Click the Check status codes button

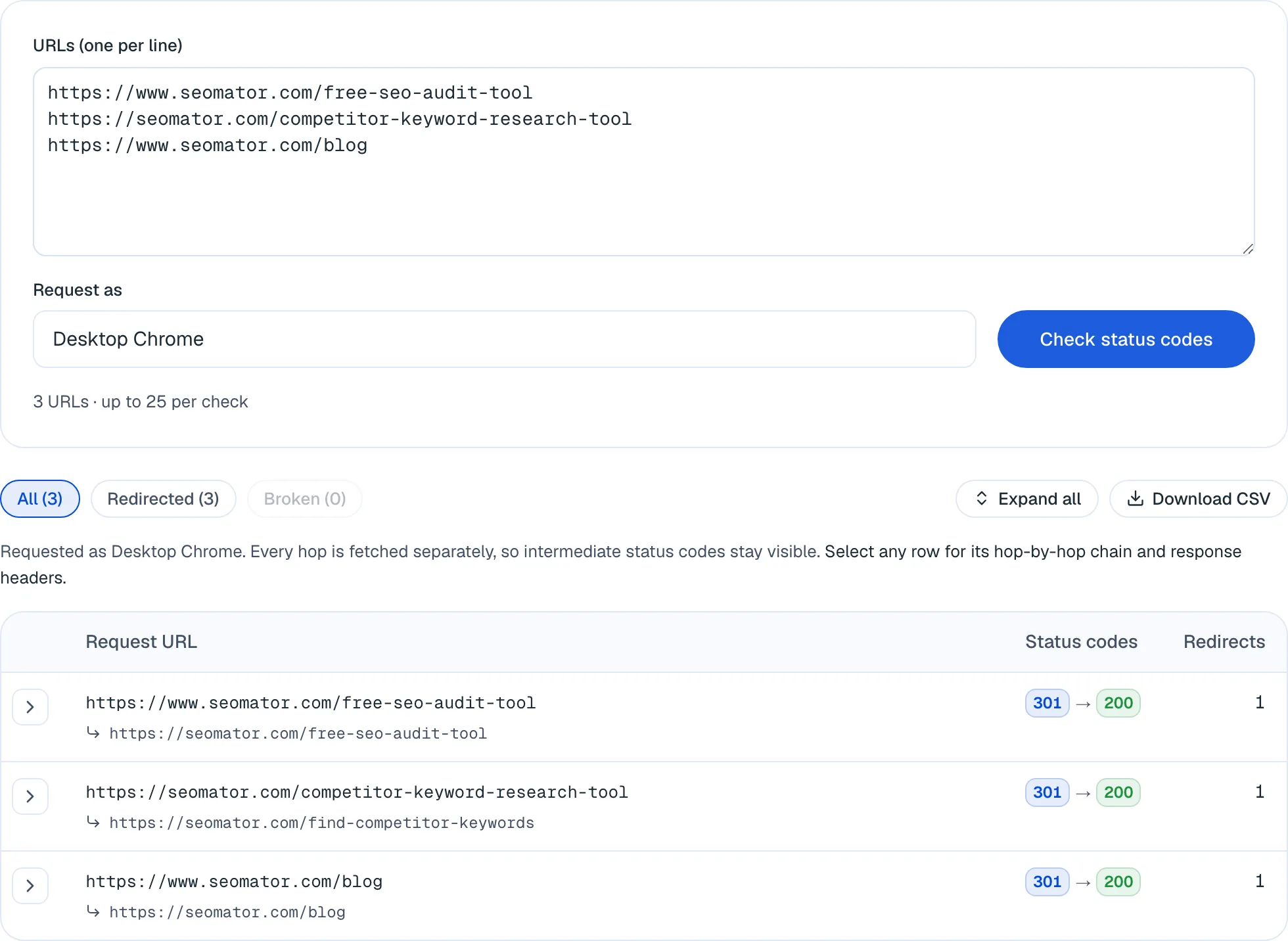(1126, 339)
